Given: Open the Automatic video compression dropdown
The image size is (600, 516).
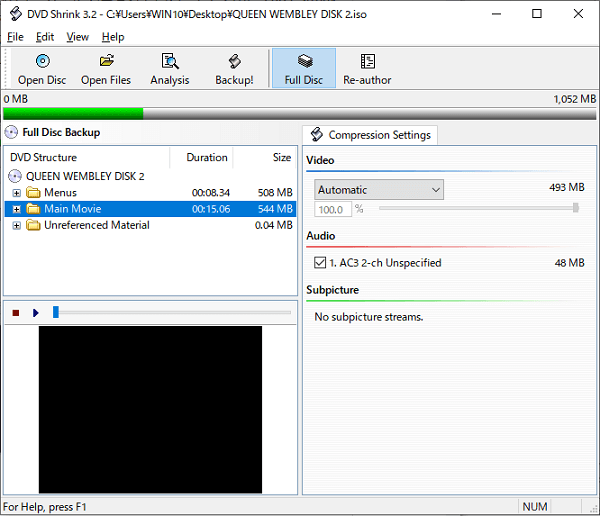Looking at the screenshot, I should (379, 190).
